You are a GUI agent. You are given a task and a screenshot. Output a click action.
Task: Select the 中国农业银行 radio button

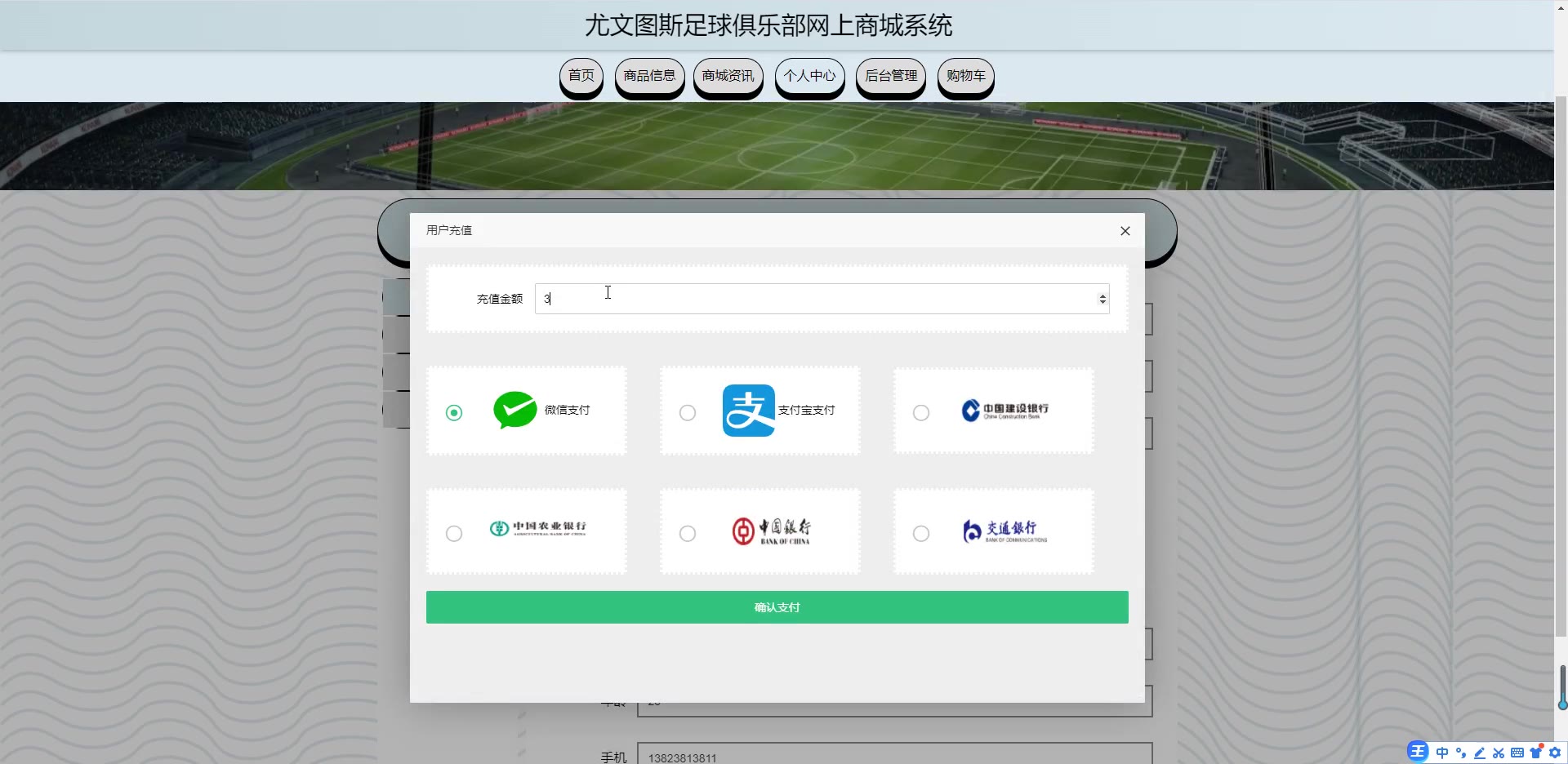pyautogui.click(x=454, y=534)
